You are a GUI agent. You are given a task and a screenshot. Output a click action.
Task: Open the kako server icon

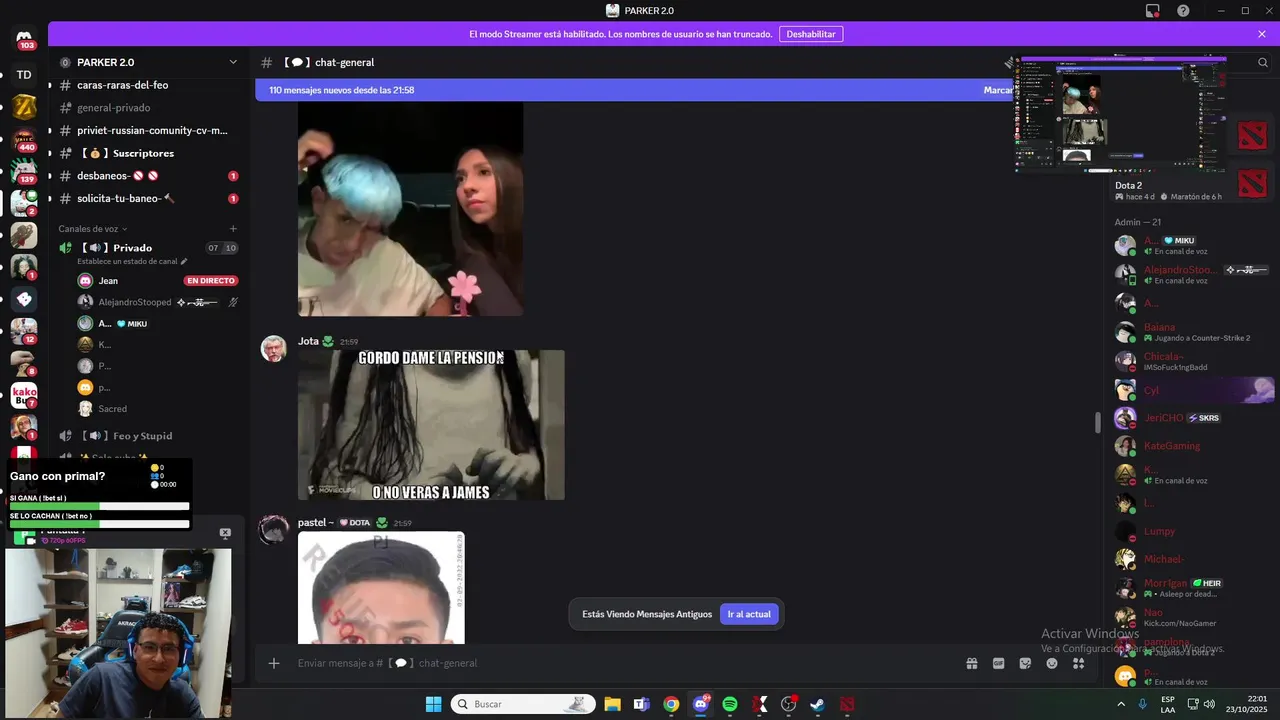[24, 396]
